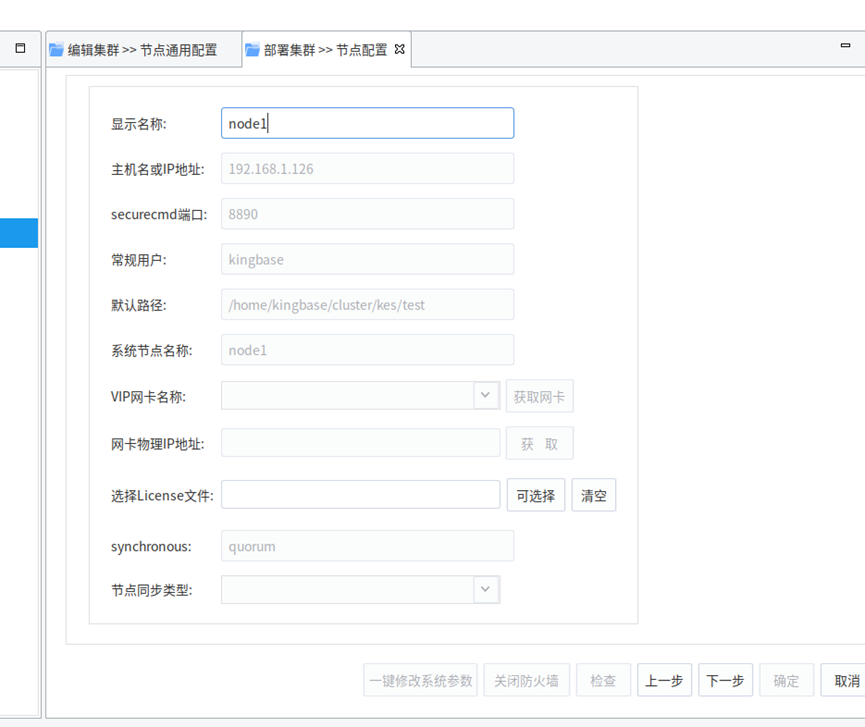This screenshot has height=727, width=865.
Task: Open the 节点同步类型 dropdown
Action: [485, 589]
